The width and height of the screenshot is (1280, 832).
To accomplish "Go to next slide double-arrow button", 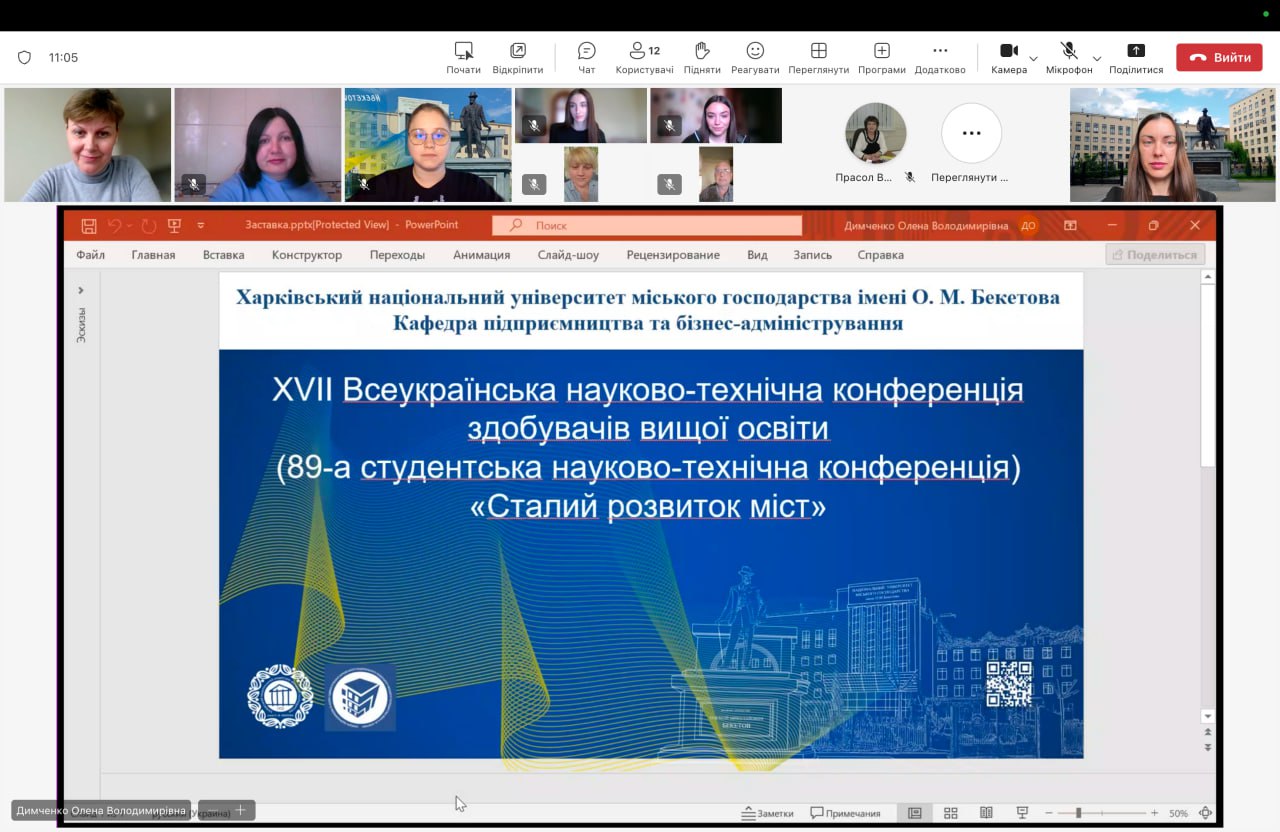I will [1208, 747].
